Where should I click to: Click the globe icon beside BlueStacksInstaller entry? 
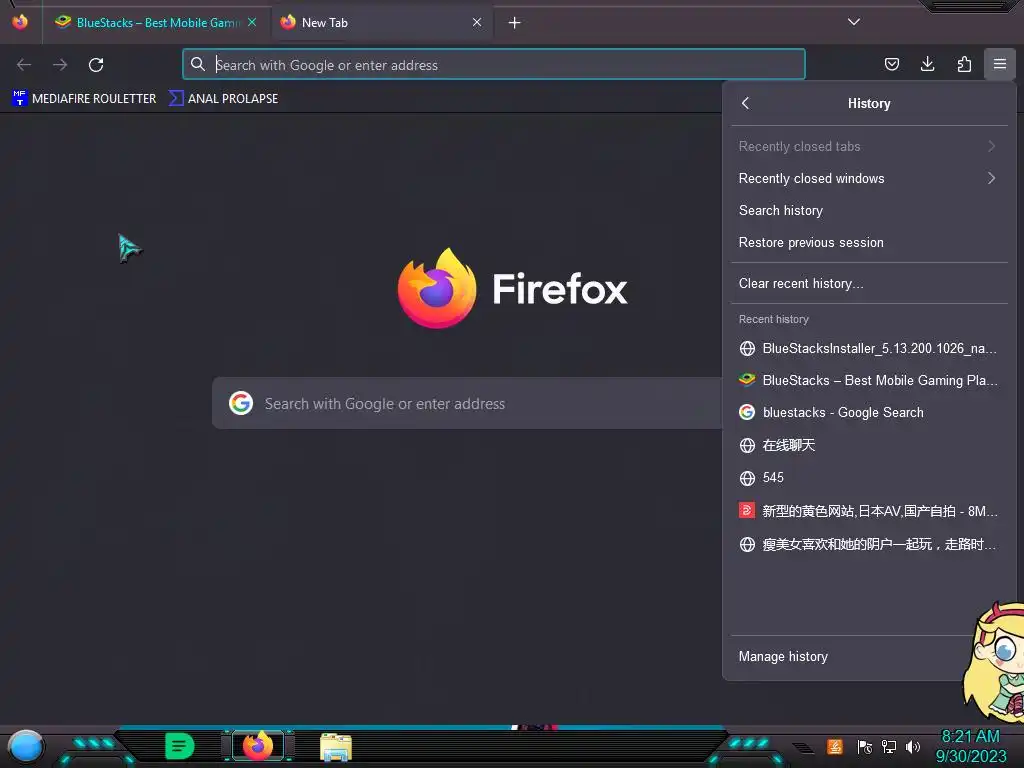747,349
